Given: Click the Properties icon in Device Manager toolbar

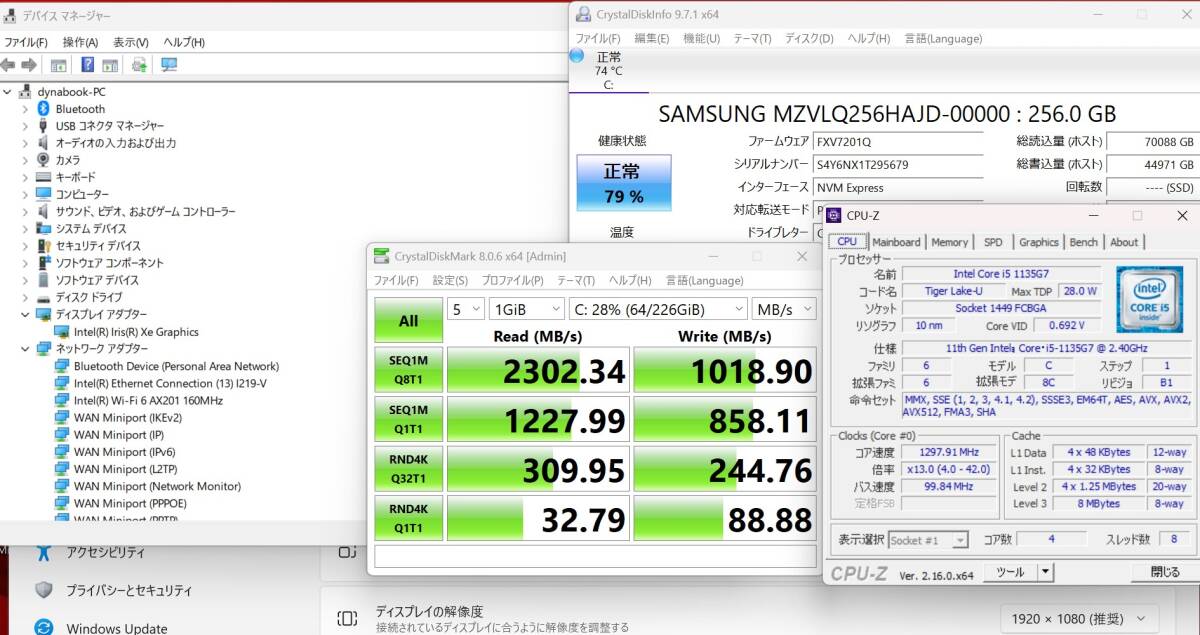Looking at the screenshot, I should (58, 64).
